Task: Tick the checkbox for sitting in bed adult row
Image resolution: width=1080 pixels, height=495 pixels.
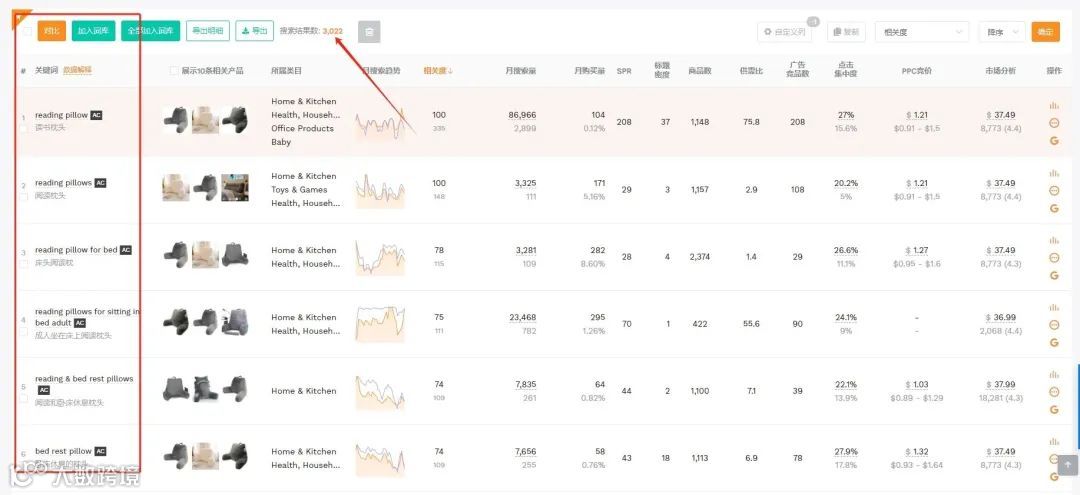Action: coord(24,331)
